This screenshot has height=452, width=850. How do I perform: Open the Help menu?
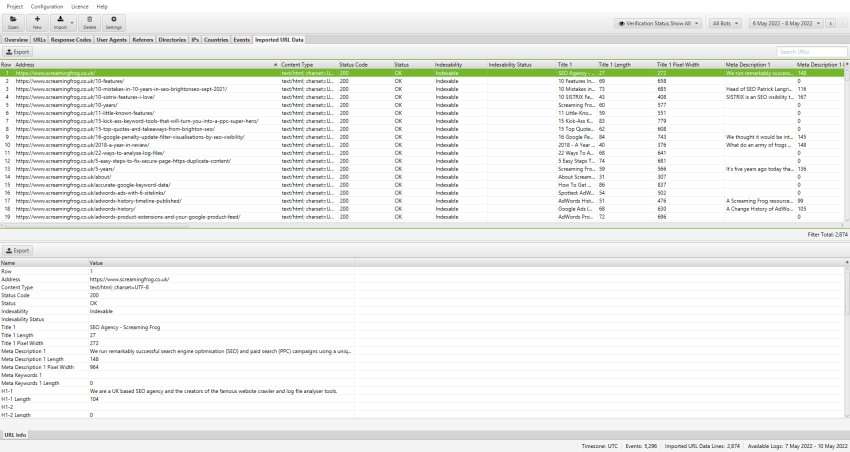pos(102,7)
